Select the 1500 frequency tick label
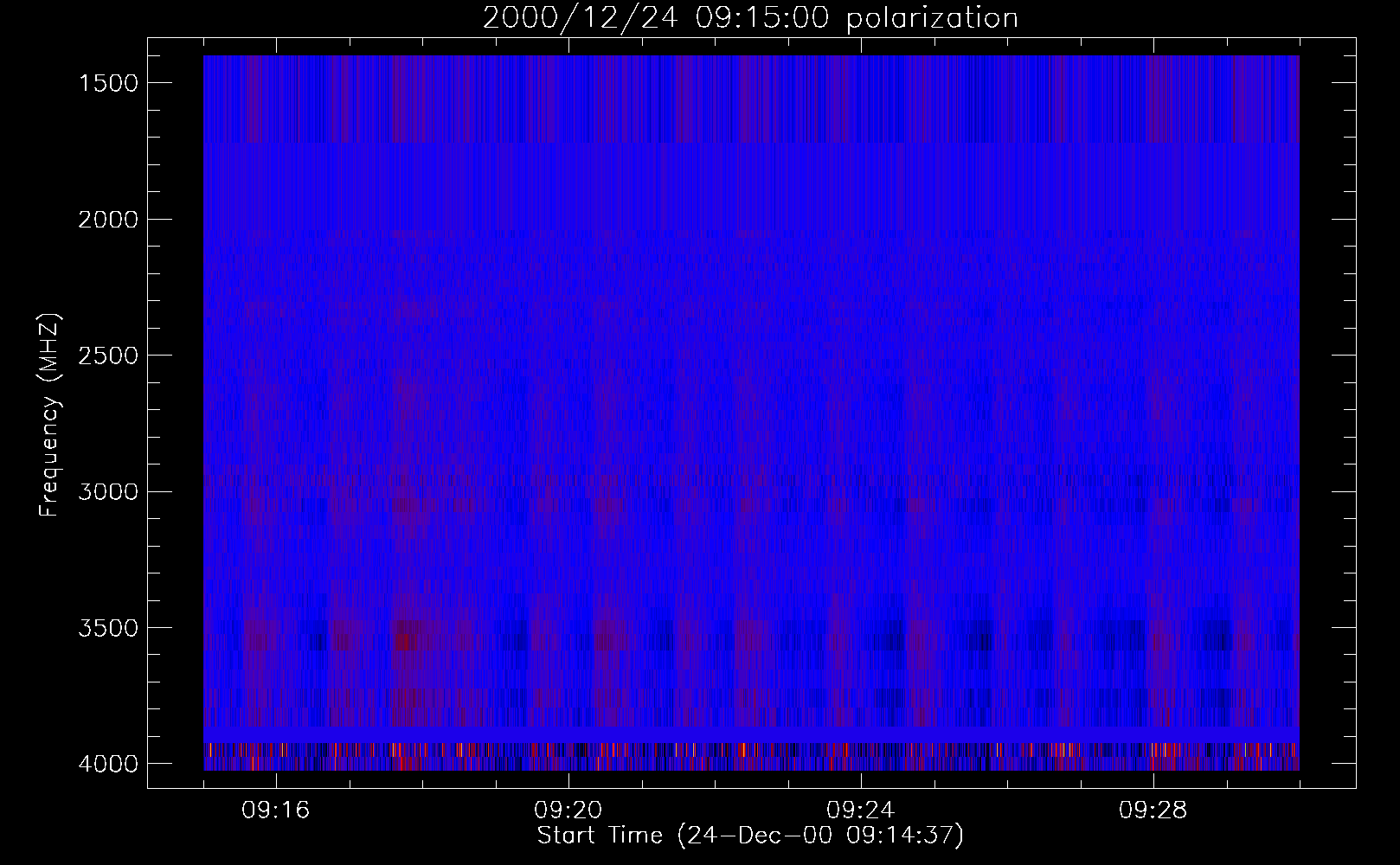Screen dimensions: 1400x865 [108, 82]
